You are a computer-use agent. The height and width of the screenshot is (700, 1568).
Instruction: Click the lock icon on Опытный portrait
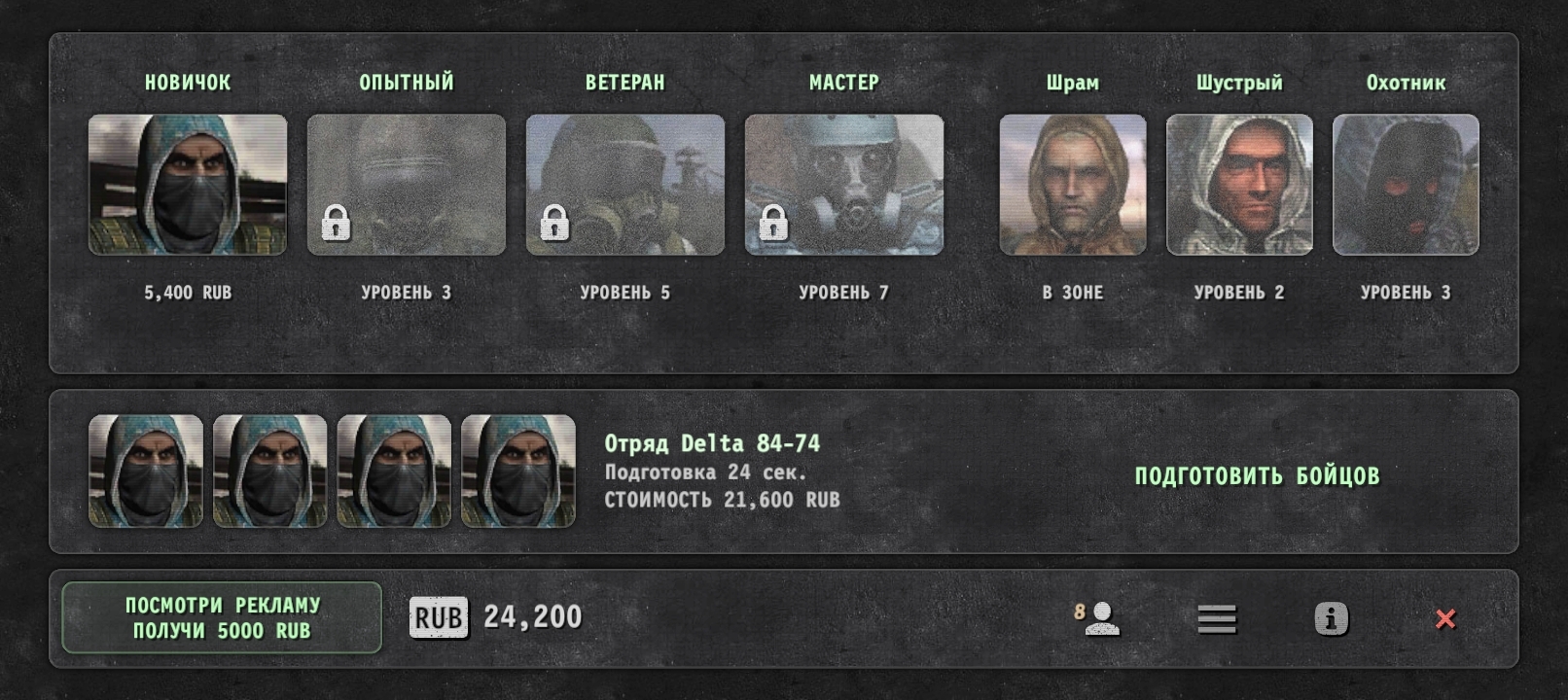tap(336, 224)
